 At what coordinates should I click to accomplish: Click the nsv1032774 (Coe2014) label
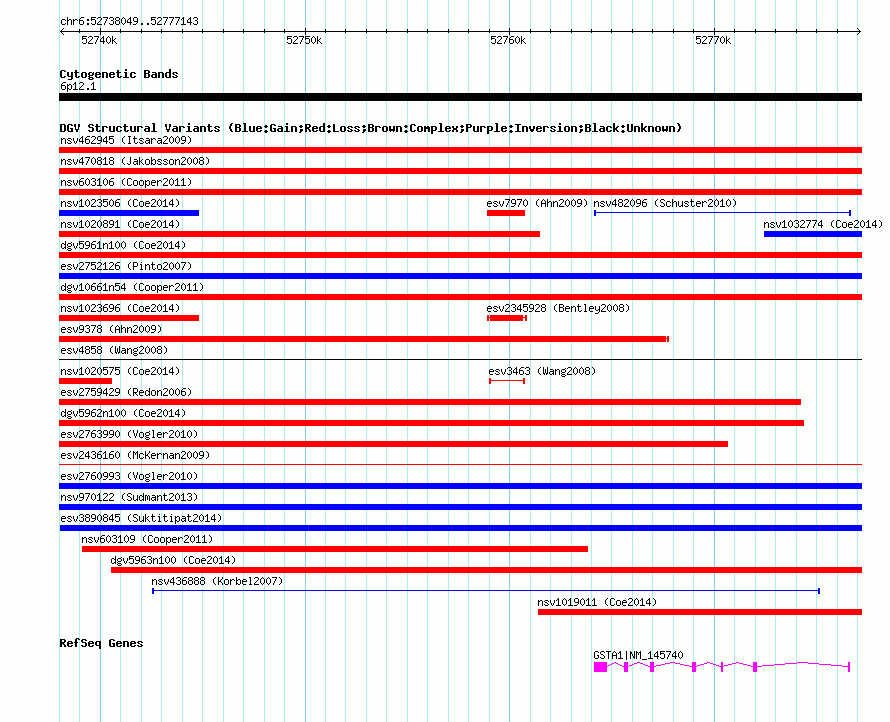pos(823,224)
